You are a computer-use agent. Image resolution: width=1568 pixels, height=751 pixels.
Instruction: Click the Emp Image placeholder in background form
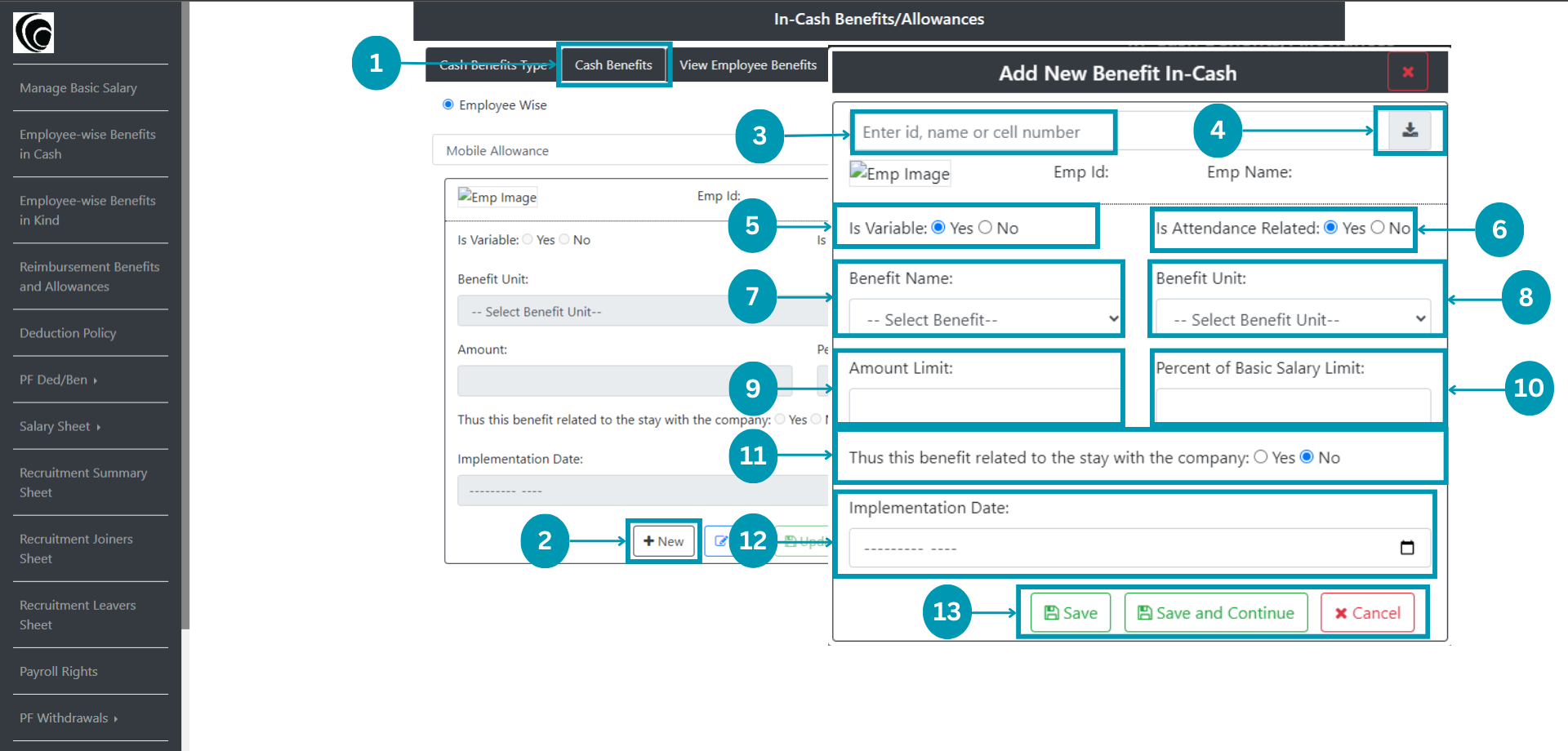point(497,197)
